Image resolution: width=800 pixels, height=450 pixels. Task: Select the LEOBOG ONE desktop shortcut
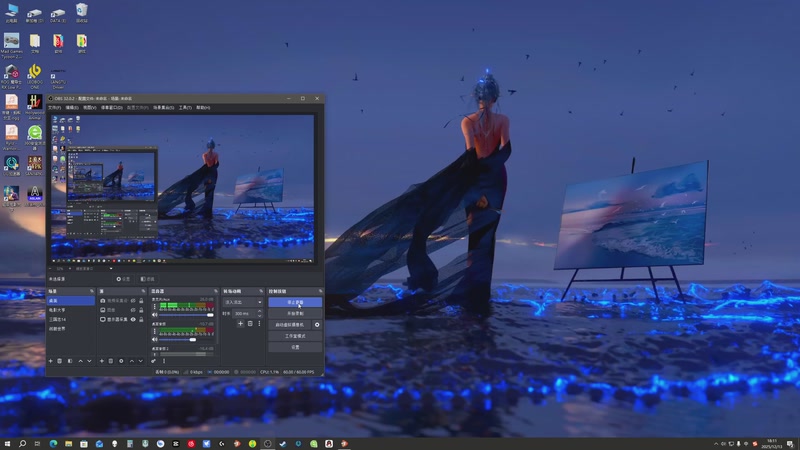pyautogui.click(x=35, y=77)
